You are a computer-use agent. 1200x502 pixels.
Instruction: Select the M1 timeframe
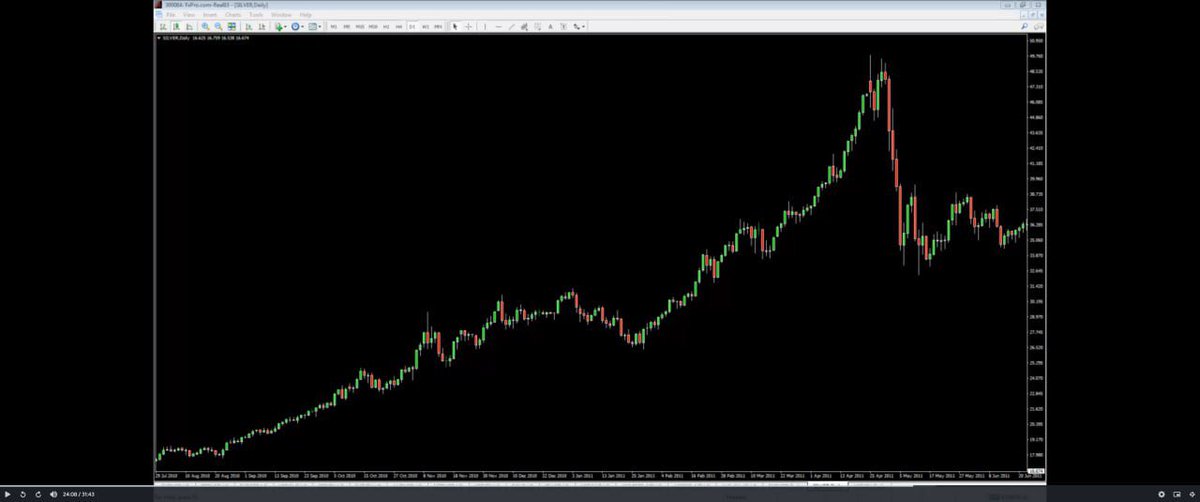pyautogui.click(x=333, y=27)
